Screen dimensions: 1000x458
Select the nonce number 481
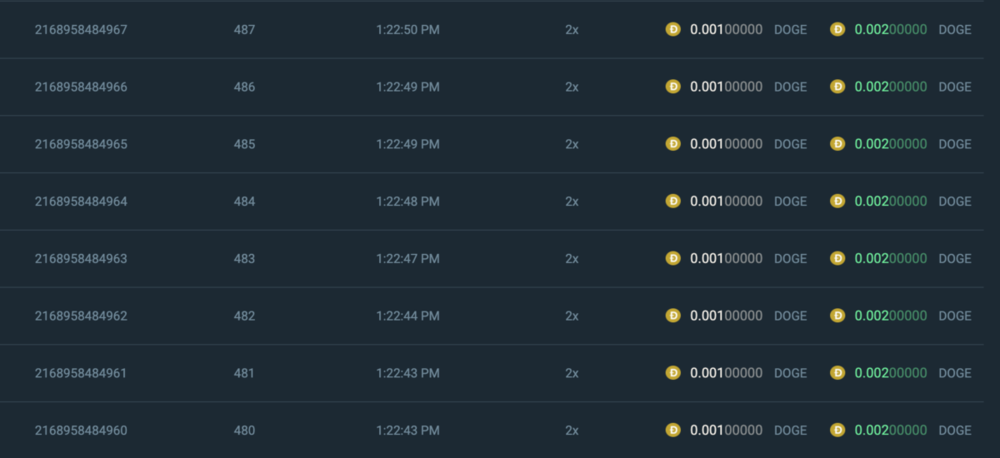pyautogui.click(x=245, y=373)
